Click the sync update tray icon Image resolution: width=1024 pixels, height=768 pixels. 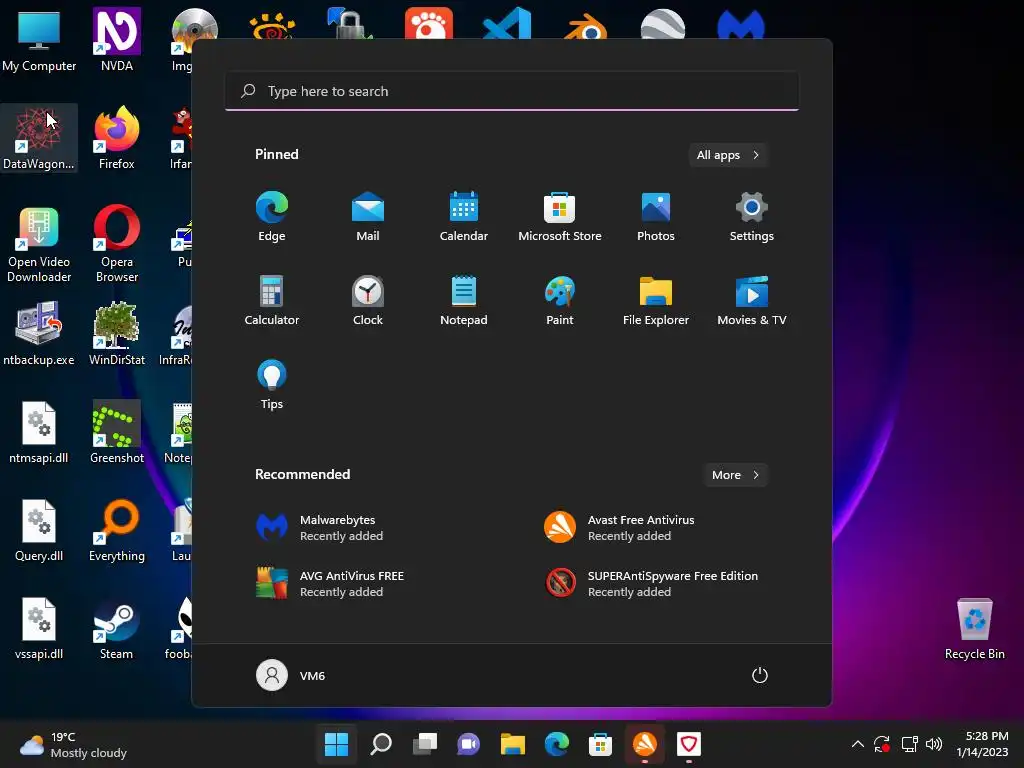click(x=882, y=744)
